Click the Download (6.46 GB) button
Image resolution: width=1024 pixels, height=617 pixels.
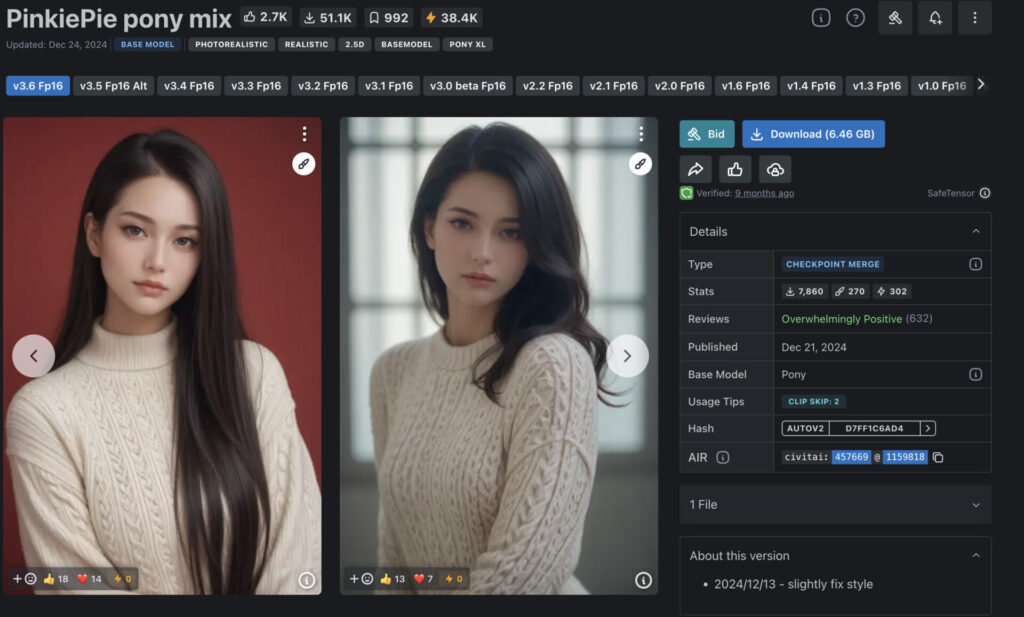click(813, 134)
